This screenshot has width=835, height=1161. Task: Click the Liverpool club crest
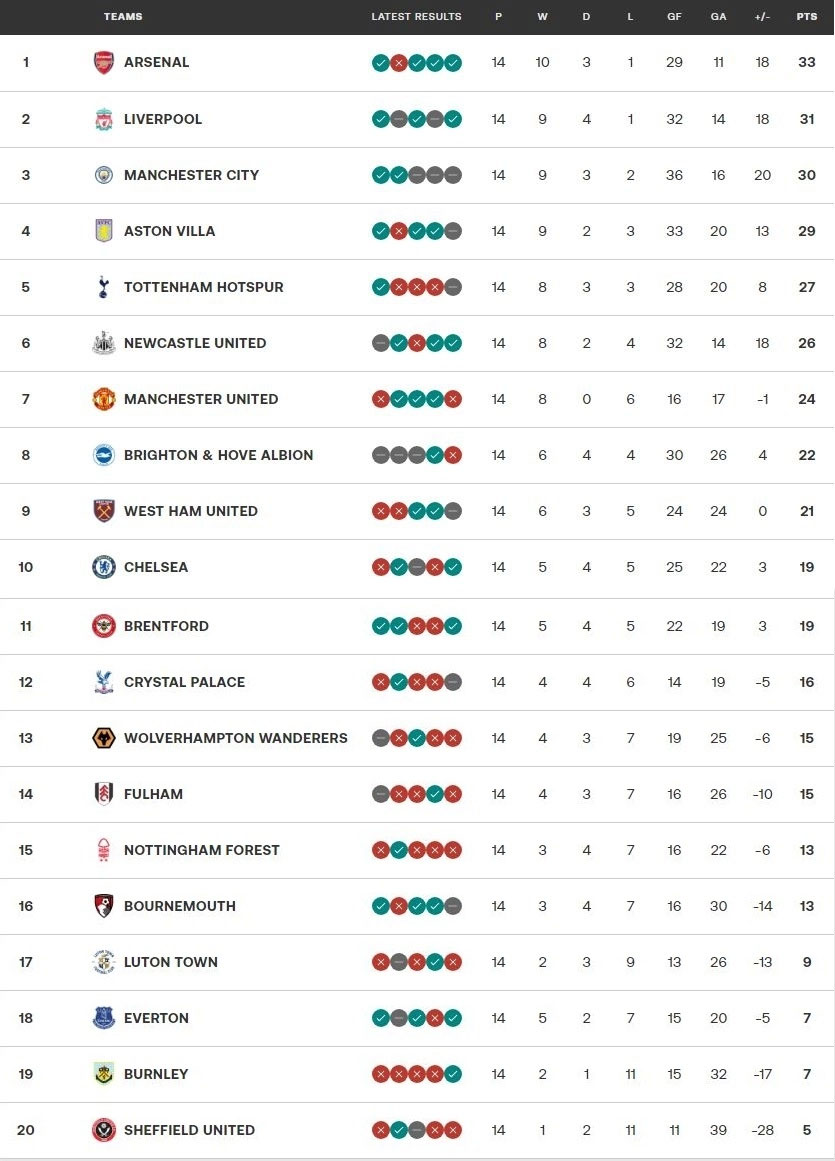(104, 119)
